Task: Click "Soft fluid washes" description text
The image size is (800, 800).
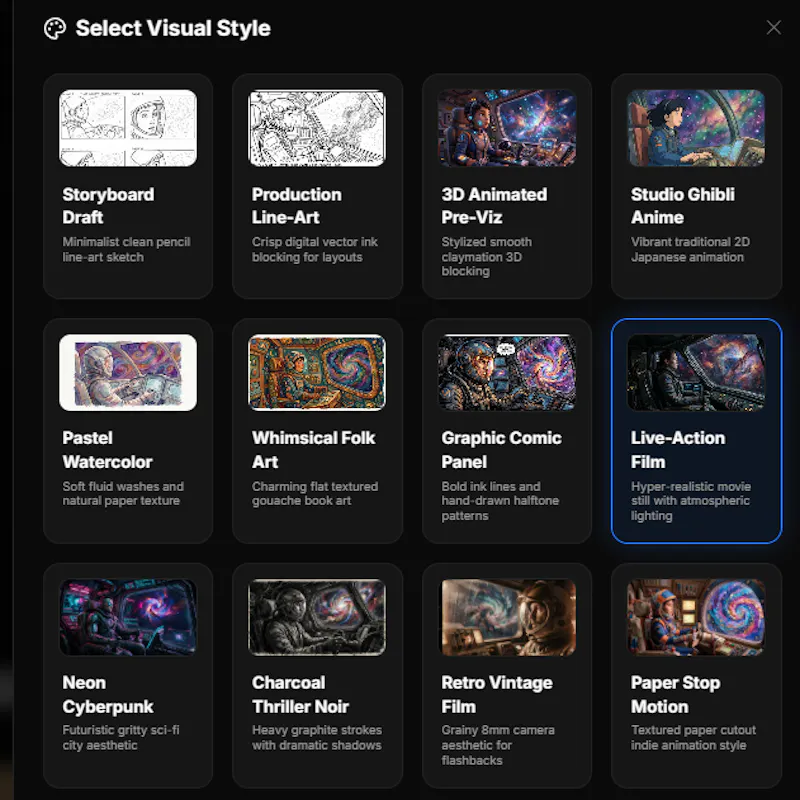Action: 123,494
